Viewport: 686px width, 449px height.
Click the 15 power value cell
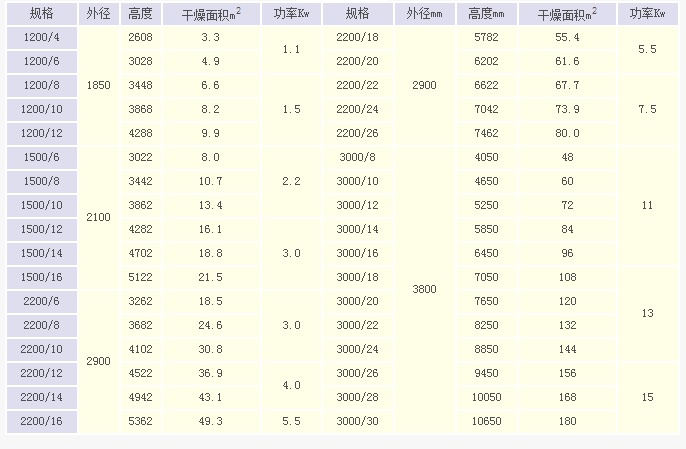pos(647,397)
